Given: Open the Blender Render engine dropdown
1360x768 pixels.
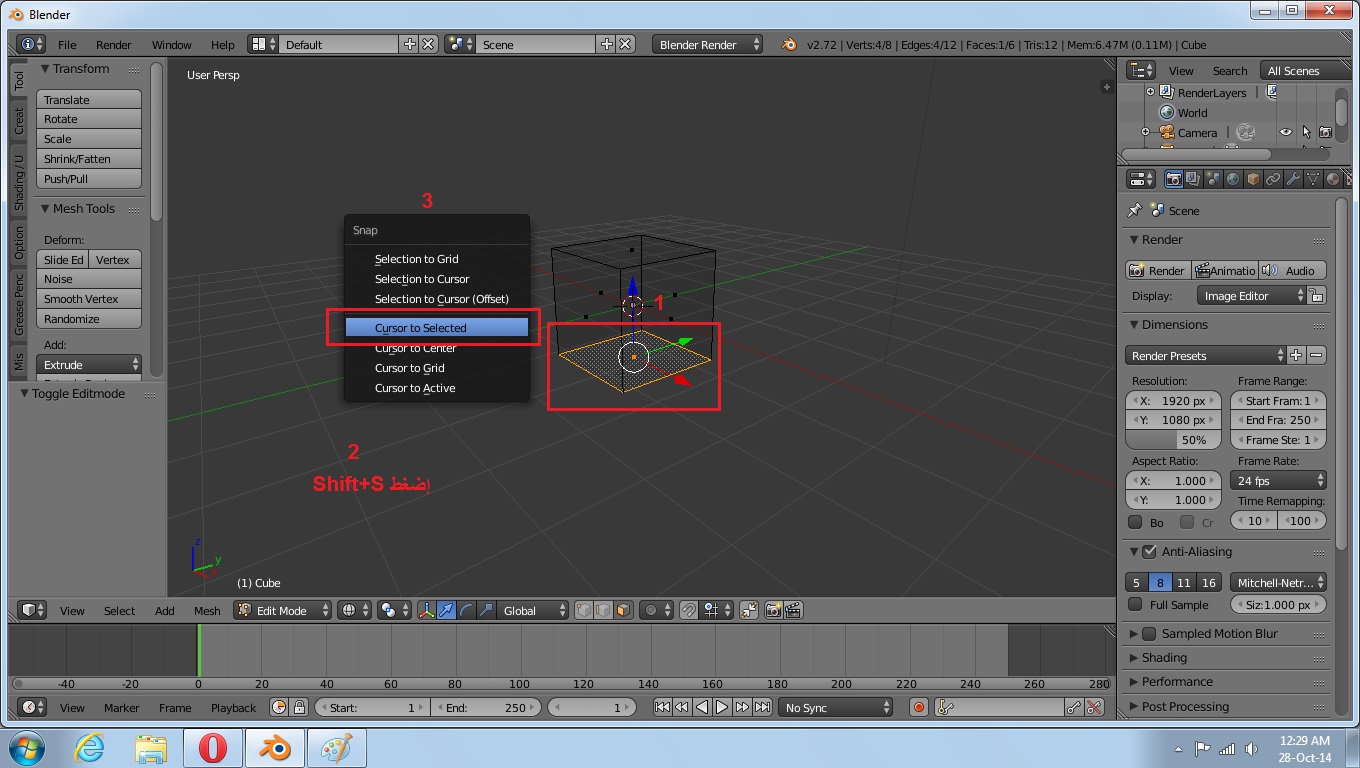Looking at the screenshot, I should pos(707,44).
